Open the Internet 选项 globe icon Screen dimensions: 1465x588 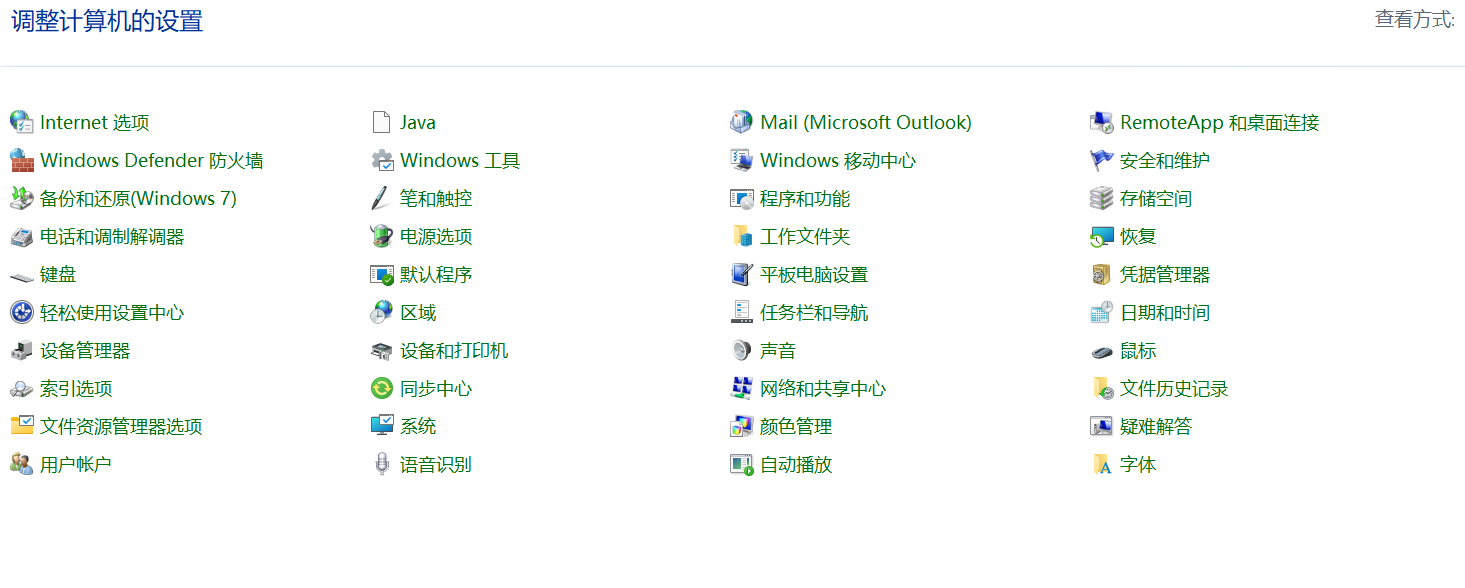22,122
